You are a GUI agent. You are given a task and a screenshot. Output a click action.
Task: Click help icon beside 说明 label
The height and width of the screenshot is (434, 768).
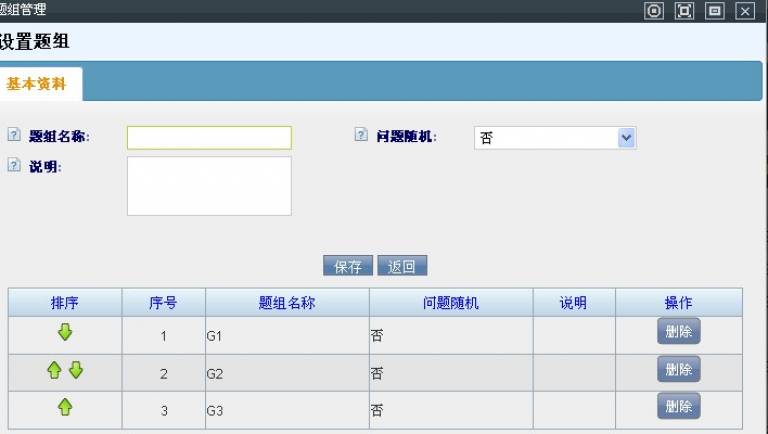pyautogui.click(x=14, y=165)
